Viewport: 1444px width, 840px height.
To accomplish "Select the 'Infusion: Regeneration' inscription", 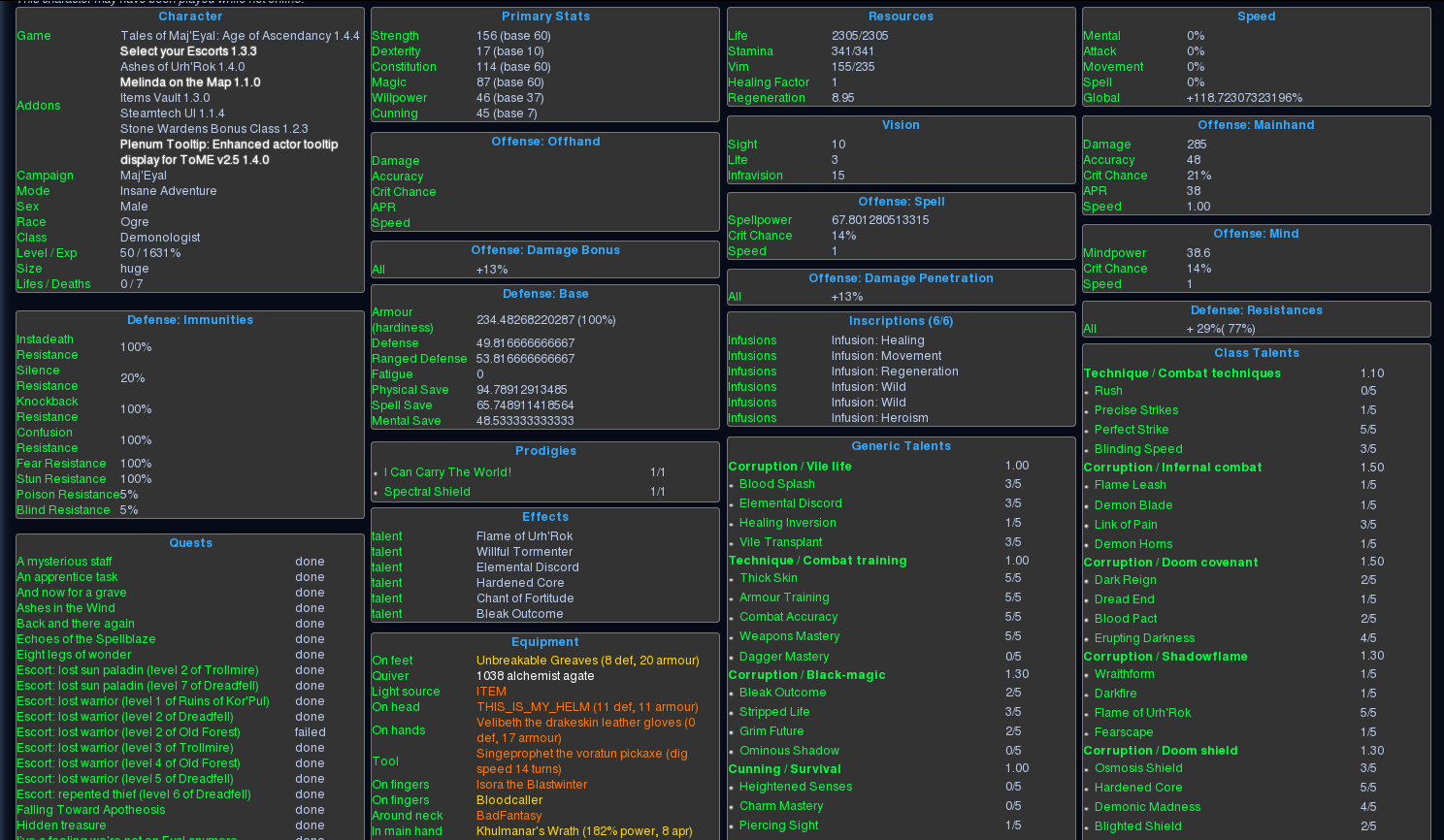I will point(895,372).
